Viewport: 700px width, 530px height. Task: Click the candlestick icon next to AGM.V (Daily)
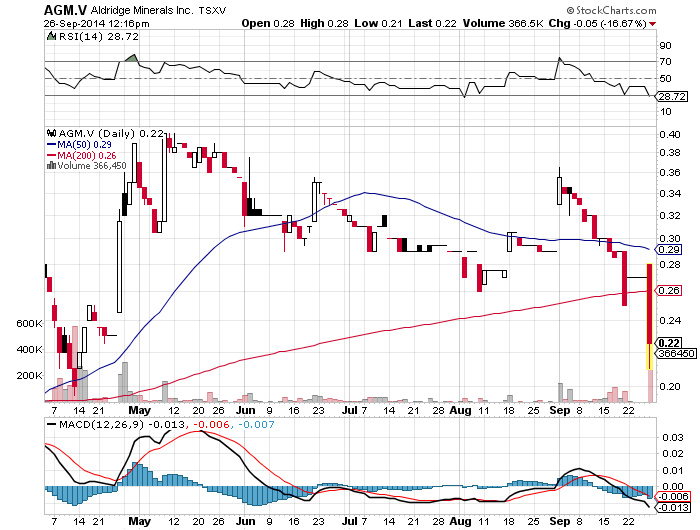coord(52,133)
